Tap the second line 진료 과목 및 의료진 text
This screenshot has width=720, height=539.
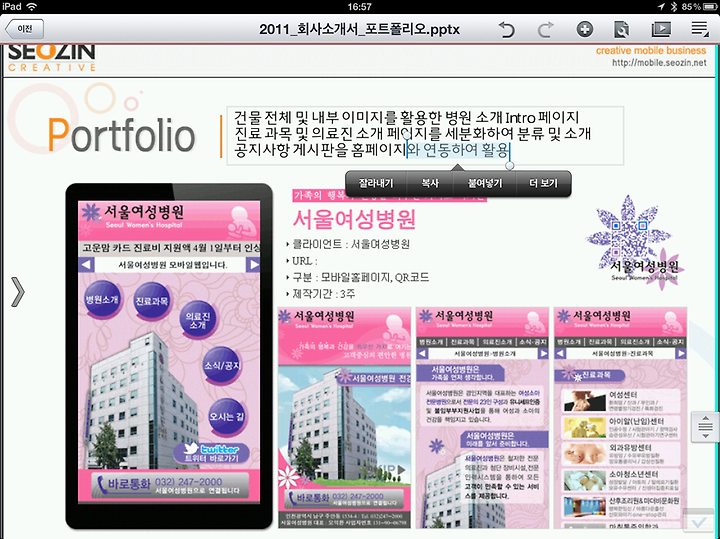[x=412, y=134]
